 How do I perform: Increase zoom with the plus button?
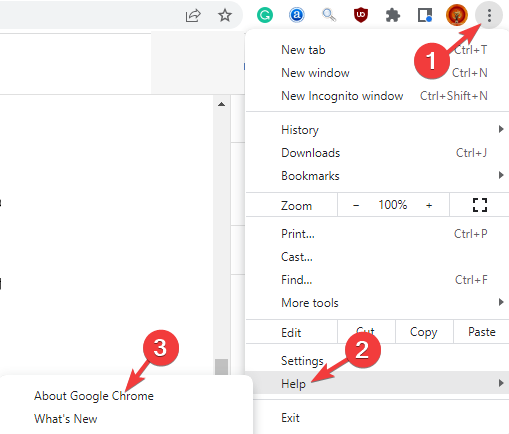(429, 205)
